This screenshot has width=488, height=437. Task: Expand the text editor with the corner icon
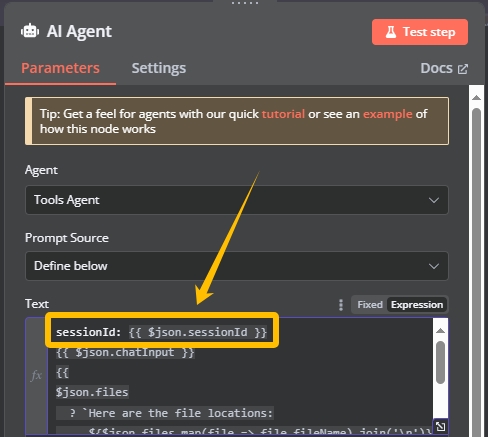click(x=440, y=426)
